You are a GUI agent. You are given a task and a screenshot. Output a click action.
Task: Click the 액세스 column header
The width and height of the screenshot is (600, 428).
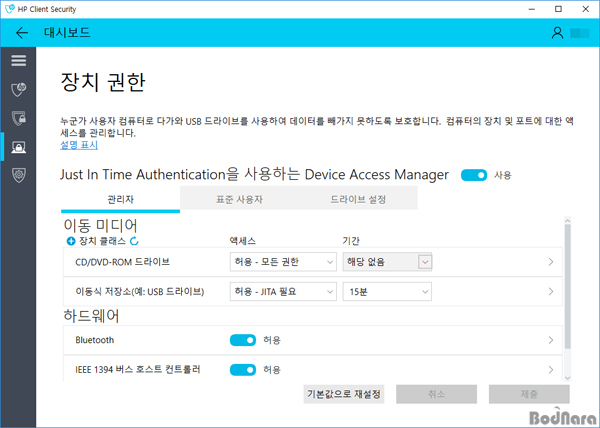(243, 241)
